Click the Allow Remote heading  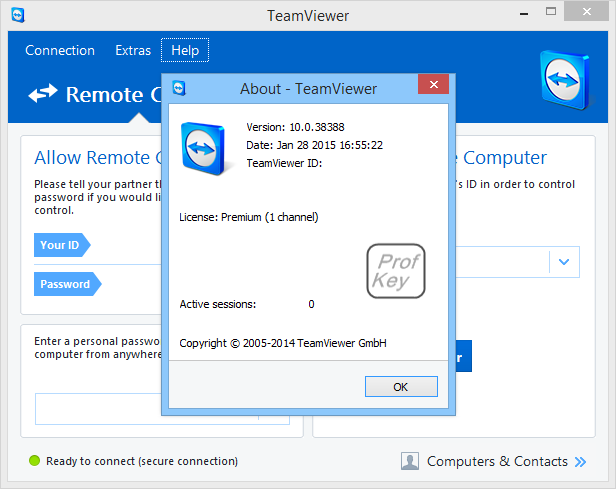[x=98, y=158]
